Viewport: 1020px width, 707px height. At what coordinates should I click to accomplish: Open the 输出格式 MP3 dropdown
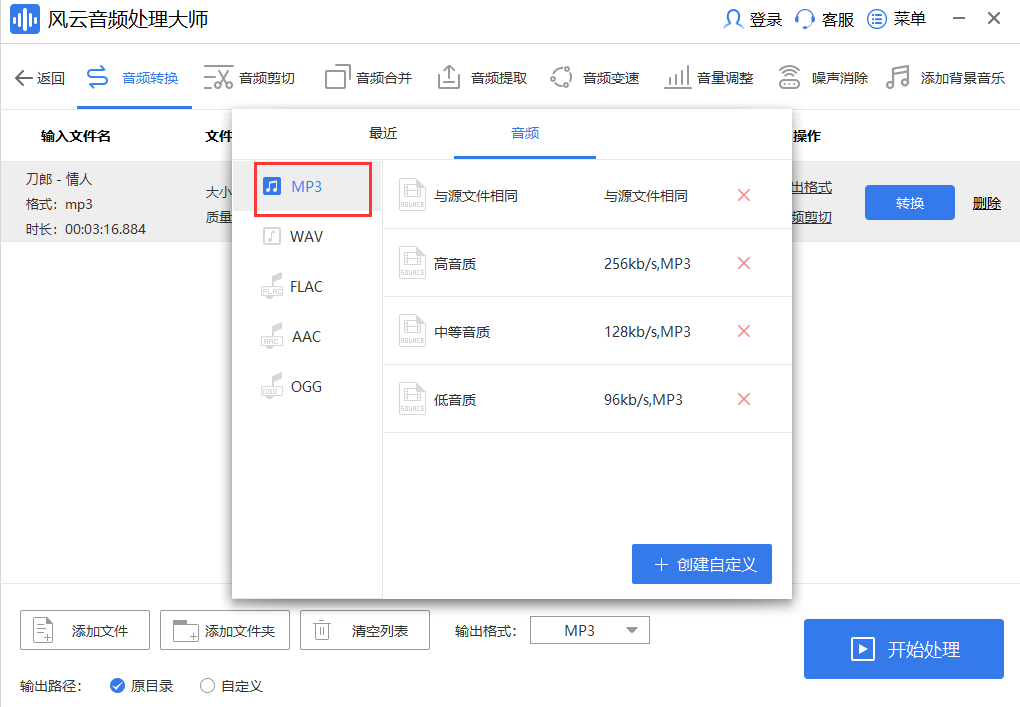click(x=590, y=630)
